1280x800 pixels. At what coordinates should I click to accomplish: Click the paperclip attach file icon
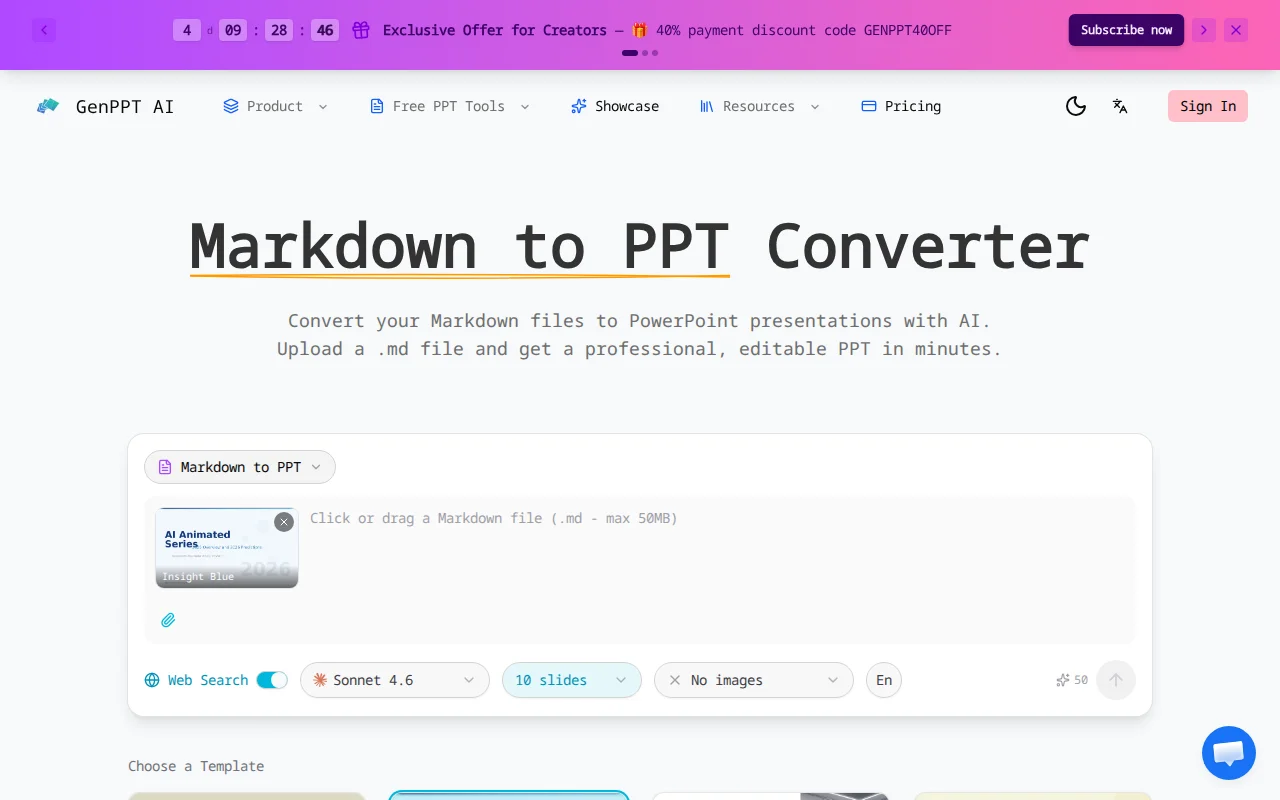coord(168,620)
